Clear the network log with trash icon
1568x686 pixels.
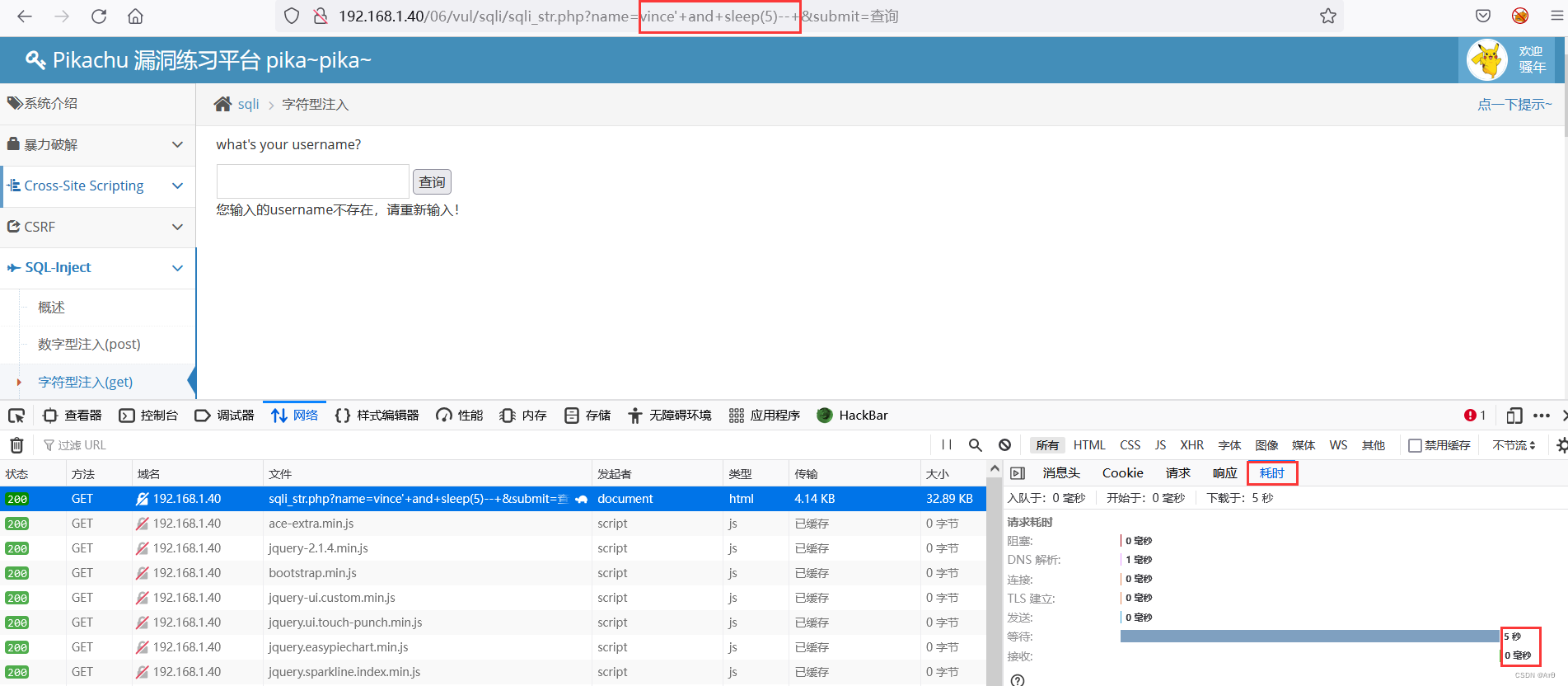tap(16, 445)
